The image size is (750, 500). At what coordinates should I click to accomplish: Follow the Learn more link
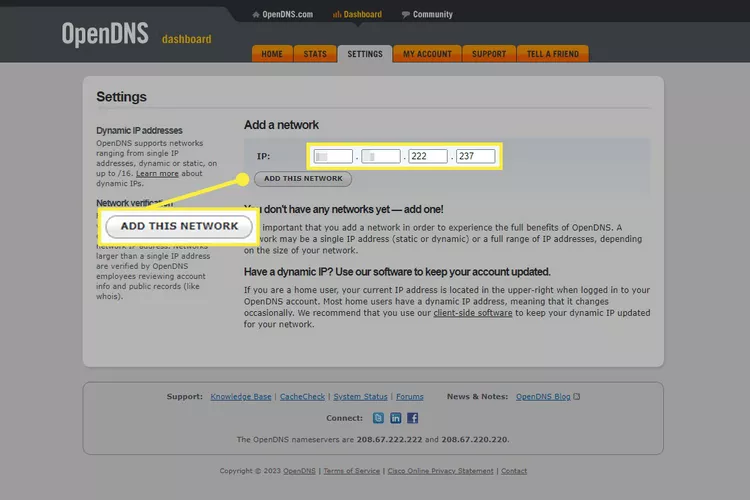click(x=157, y=173)
